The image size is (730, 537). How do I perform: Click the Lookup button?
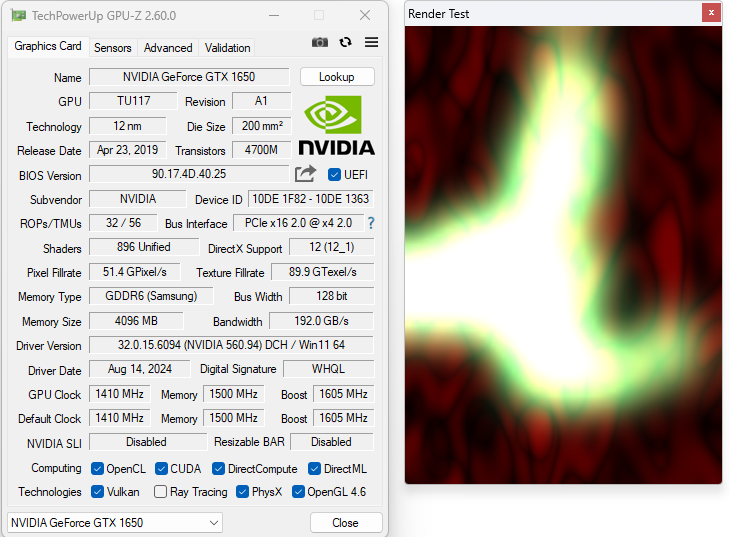337,77
